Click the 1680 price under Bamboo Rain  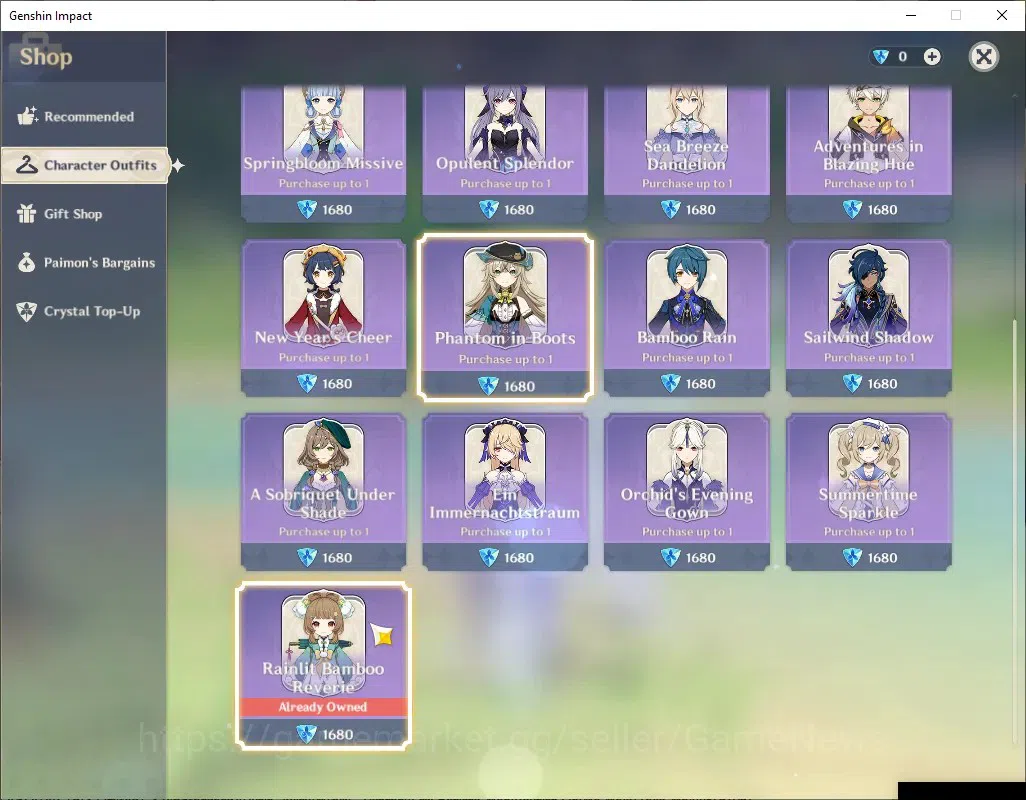point(700,384)
